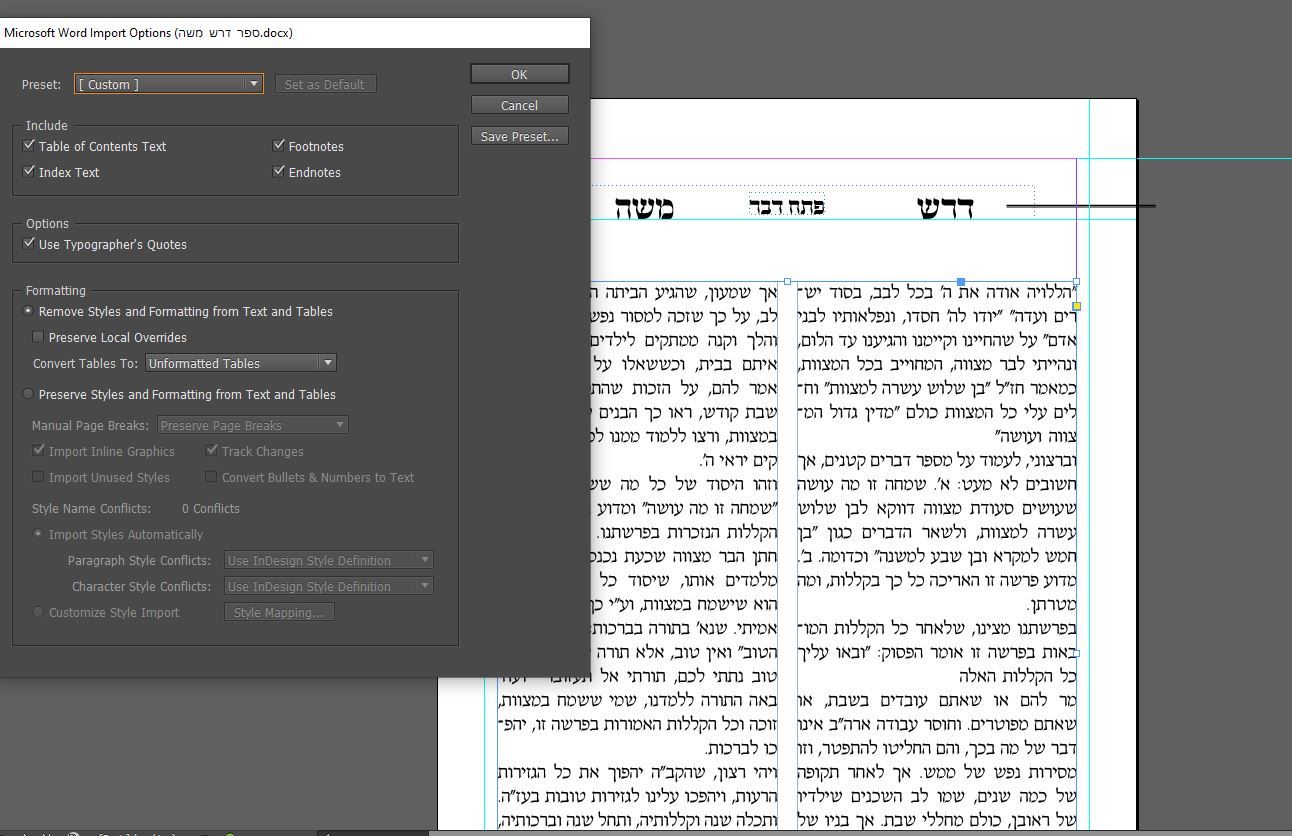Cancel the Word import dialog

tap(519, 105)
